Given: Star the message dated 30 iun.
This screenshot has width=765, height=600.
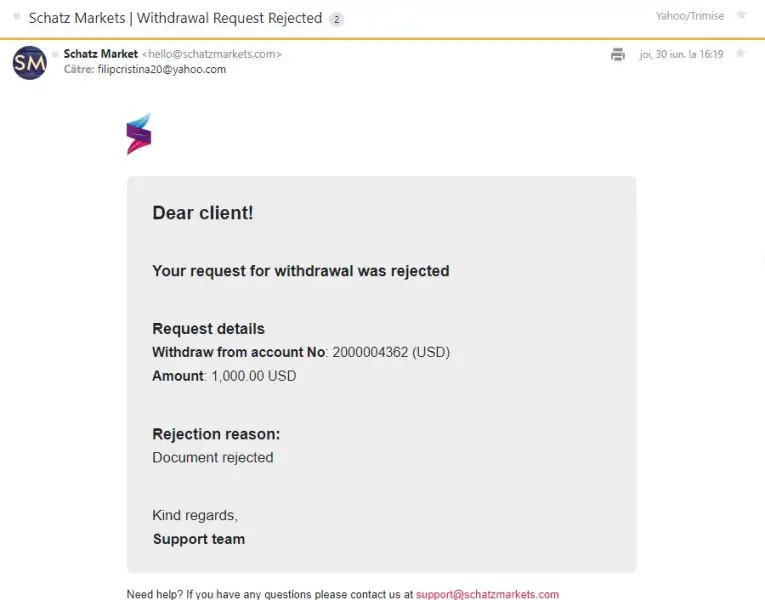Looking at the screenshot, I should (740, 53).
